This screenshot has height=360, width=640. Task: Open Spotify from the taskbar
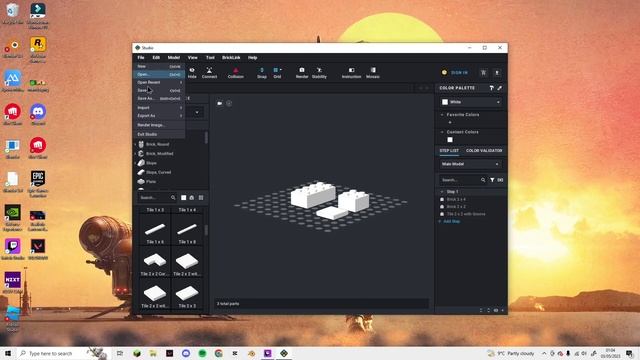point(202,353)
